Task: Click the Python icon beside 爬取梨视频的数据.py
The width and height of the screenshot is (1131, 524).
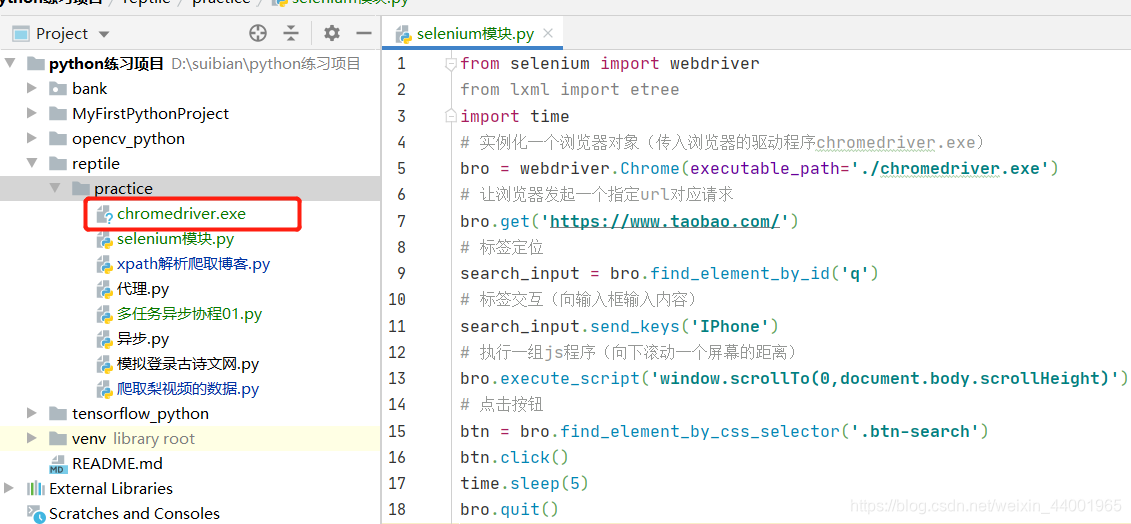Action: [105, 389]
